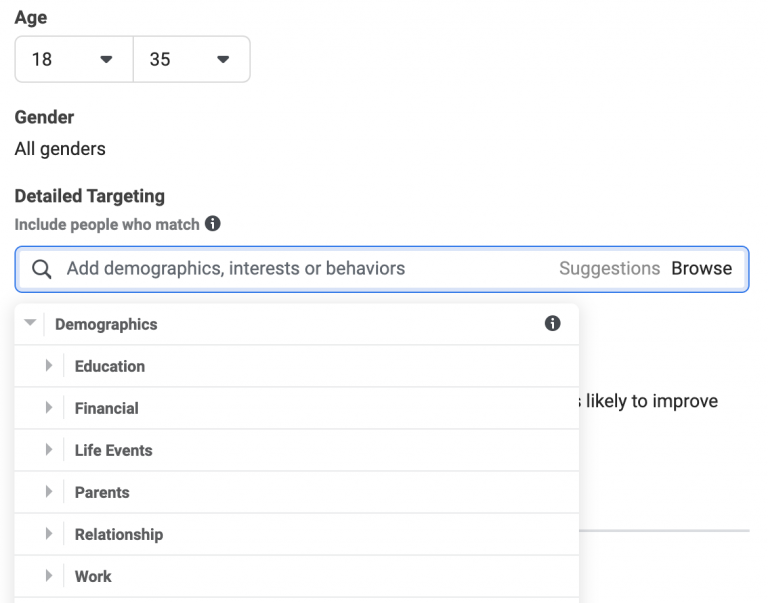Image resolution: width=768 pixels, height=603 pixels.
Task: Expand the Financial arrow
Action: pos(48,408)
